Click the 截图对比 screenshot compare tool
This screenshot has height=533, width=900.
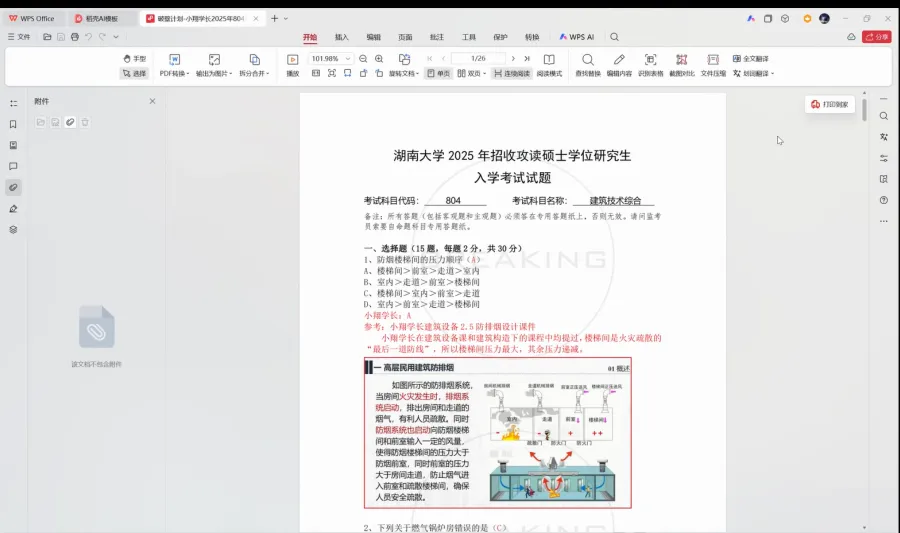pyautogui.click(x=682, y=65)
